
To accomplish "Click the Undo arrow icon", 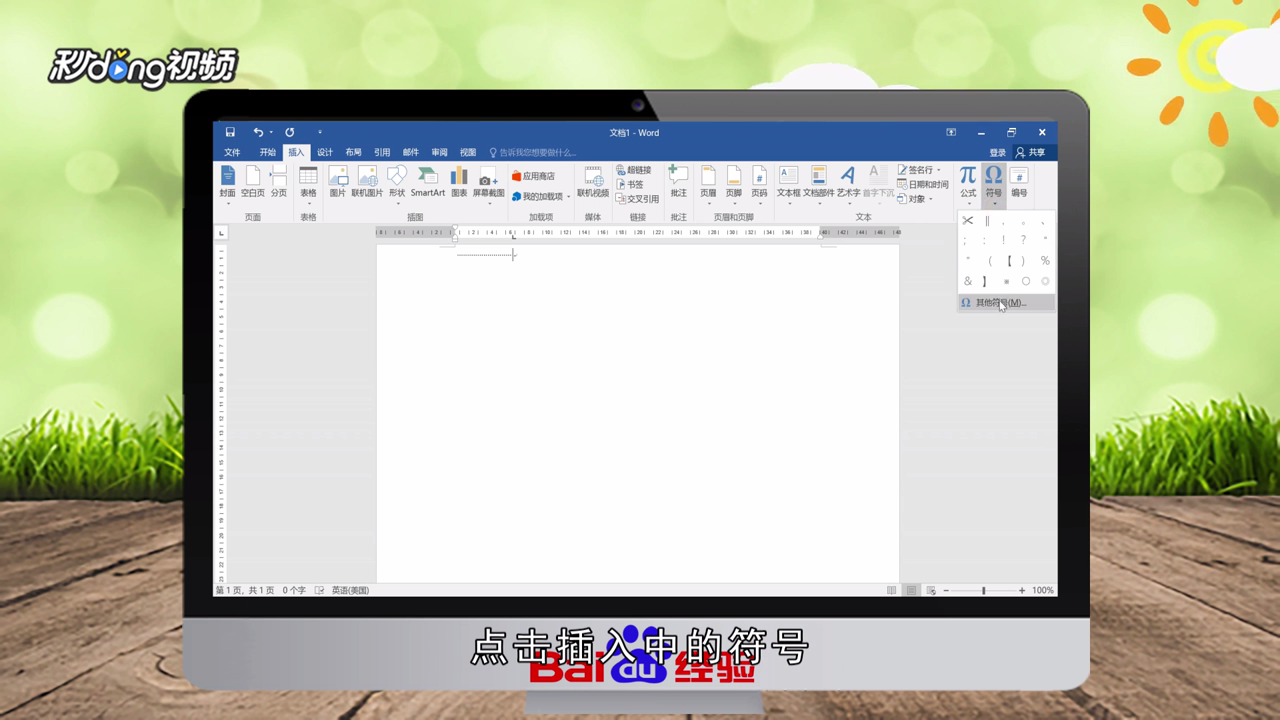I will pyautogui.click(x=258, y=132).
